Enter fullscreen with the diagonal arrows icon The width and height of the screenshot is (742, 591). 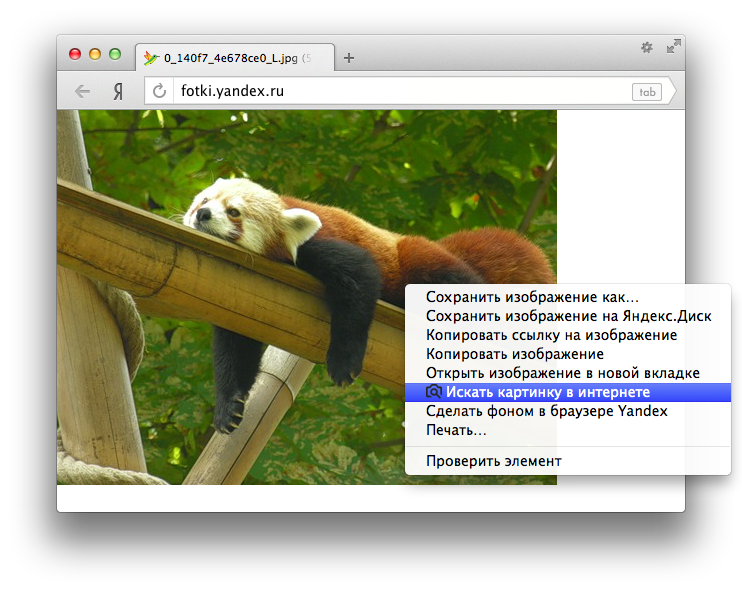(673, 46)
